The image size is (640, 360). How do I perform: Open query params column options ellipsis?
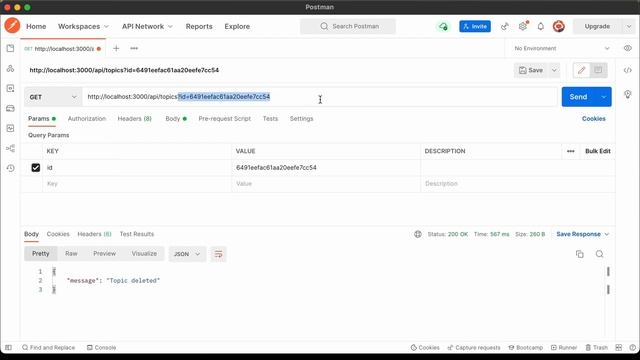pos(571,151)
